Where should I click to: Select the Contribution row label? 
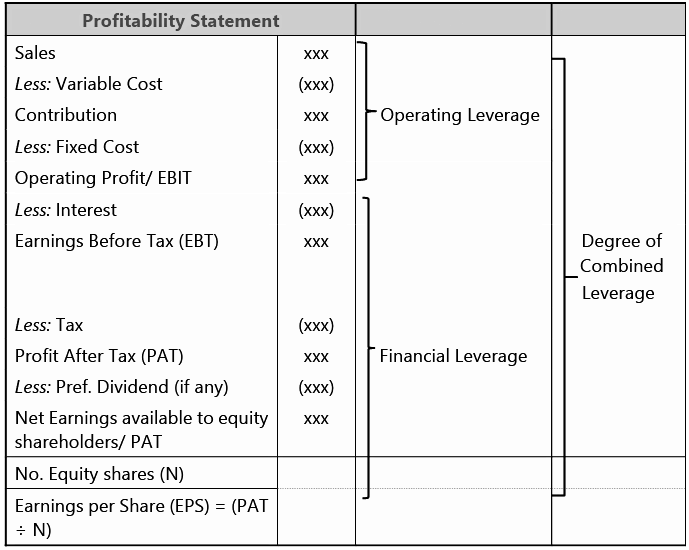coord(66,115)
